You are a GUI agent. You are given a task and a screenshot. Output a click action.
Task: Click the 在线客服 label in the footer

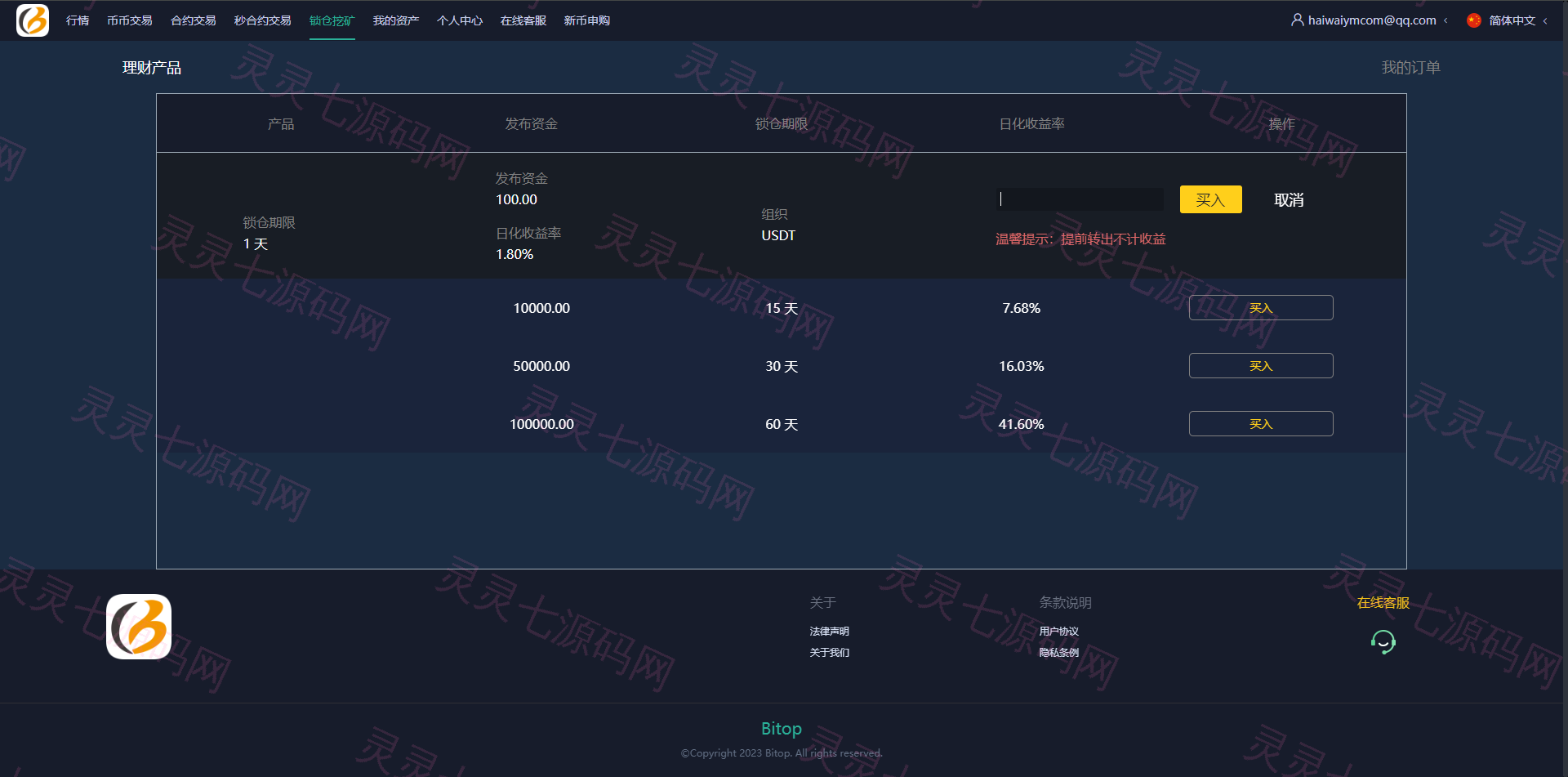point(1383,603)
